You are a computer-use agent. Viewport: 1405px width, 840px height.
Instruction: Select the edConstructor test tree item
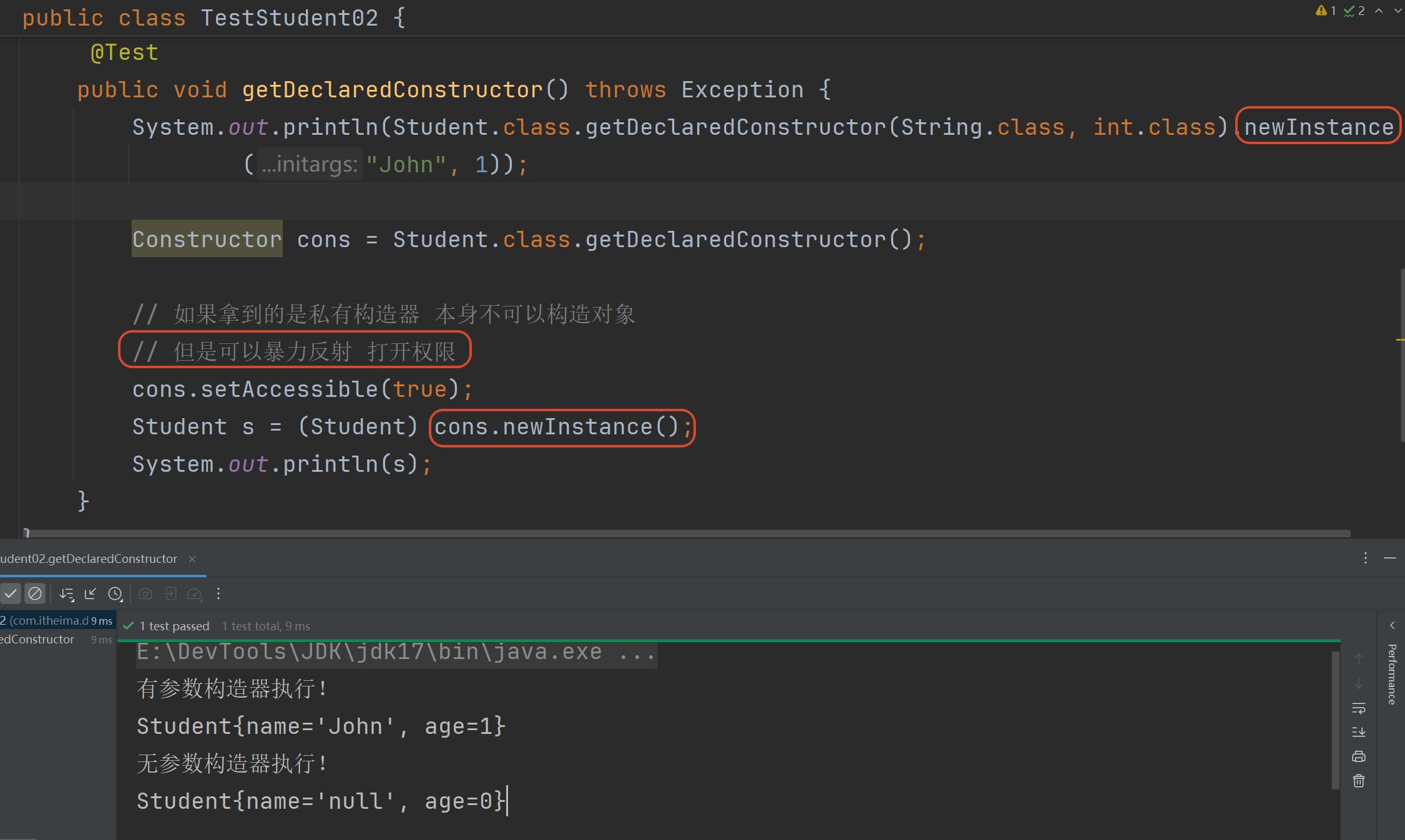(37, 640)
